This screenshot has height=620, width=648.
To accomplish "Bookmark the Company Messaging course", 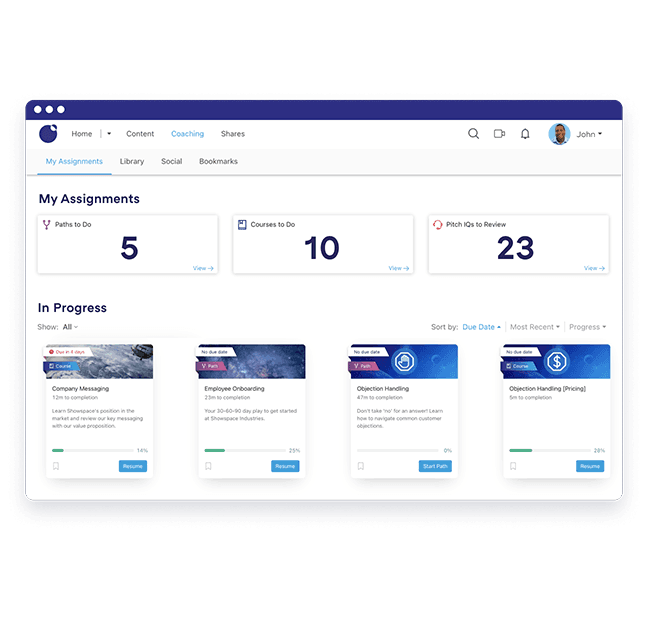I will point(56,466).
